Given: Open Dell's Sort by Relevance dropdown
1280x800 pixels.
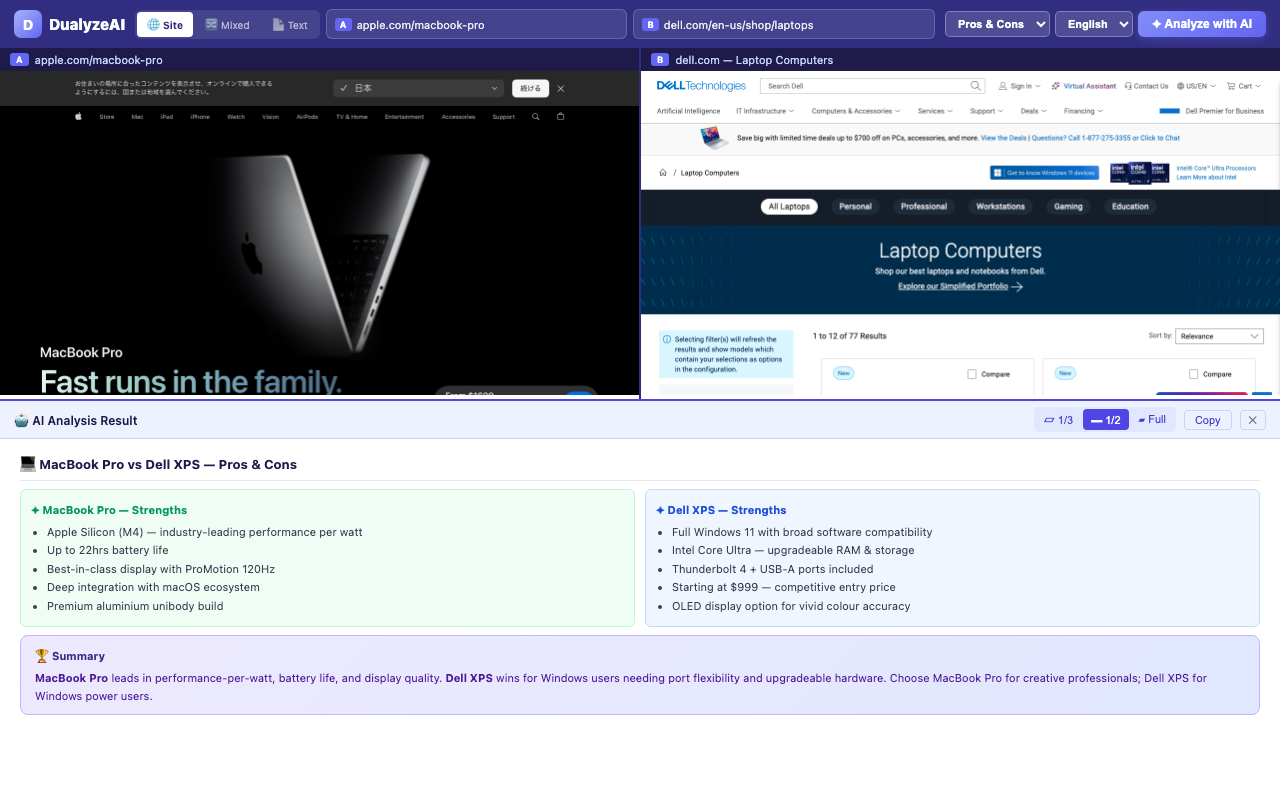Looking at the screenshot, I should pos(1219,336).
